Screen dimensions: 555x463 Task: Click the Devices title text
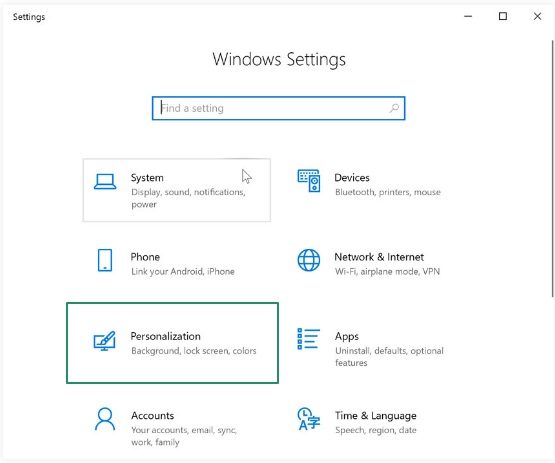[352, 178]
